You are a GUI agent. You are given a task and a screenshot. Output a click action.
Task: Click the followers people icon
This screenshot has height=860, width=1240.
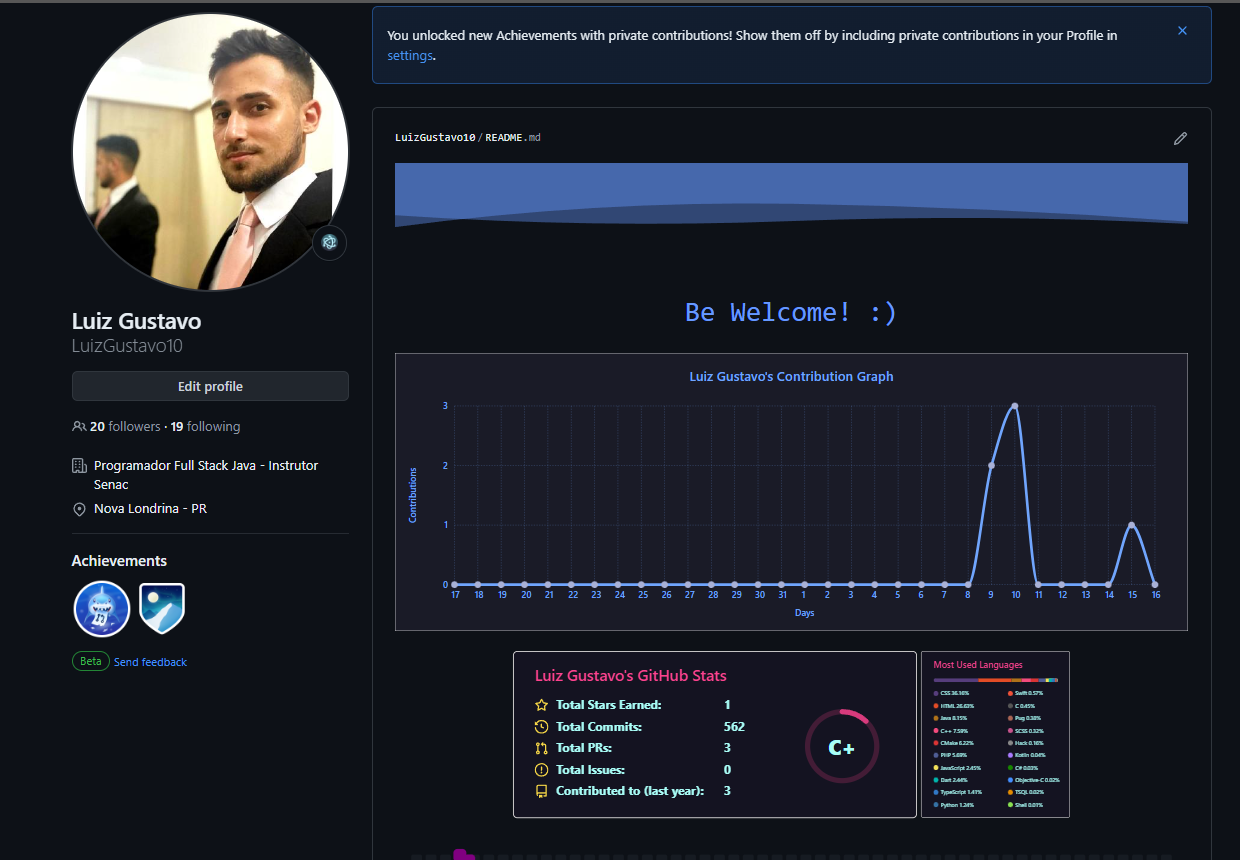tap(79, 426)
